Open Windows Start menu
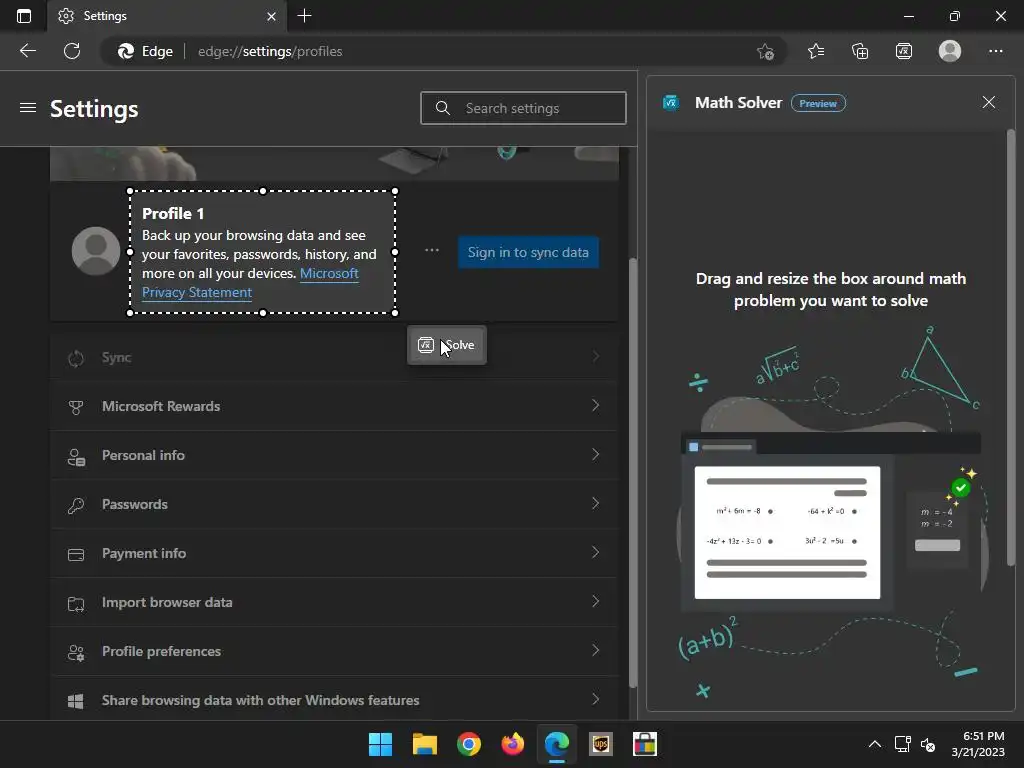 pyautogui.click(x=380, y=744)
